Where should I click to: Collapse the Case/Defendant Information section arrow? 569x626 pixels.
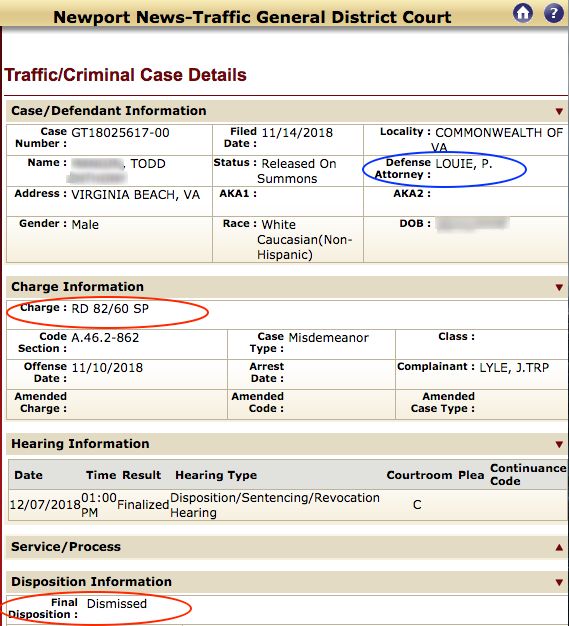coord(559,112)
